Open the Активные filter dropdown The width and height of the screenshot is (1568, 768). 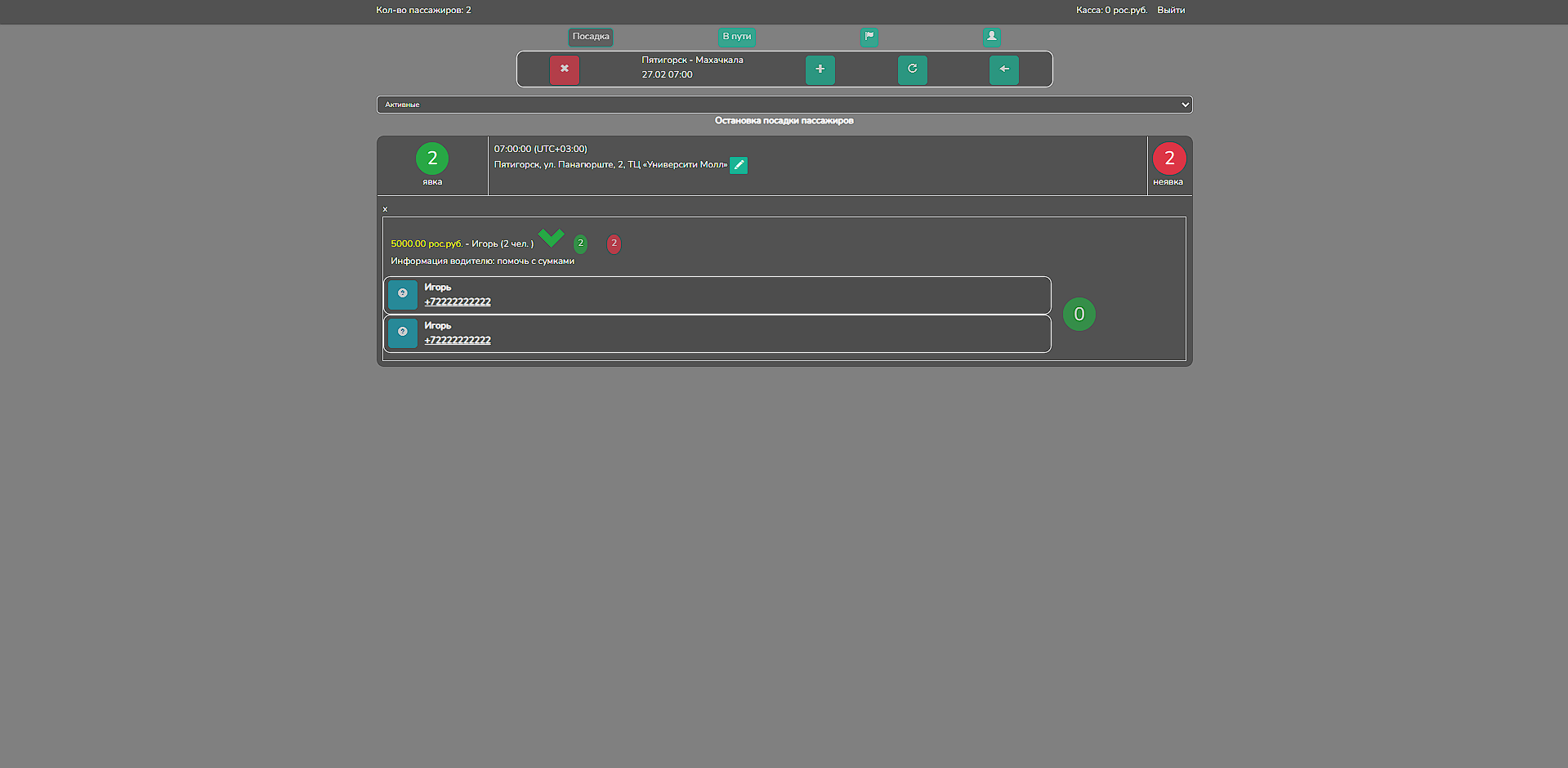tap(784, 105)
